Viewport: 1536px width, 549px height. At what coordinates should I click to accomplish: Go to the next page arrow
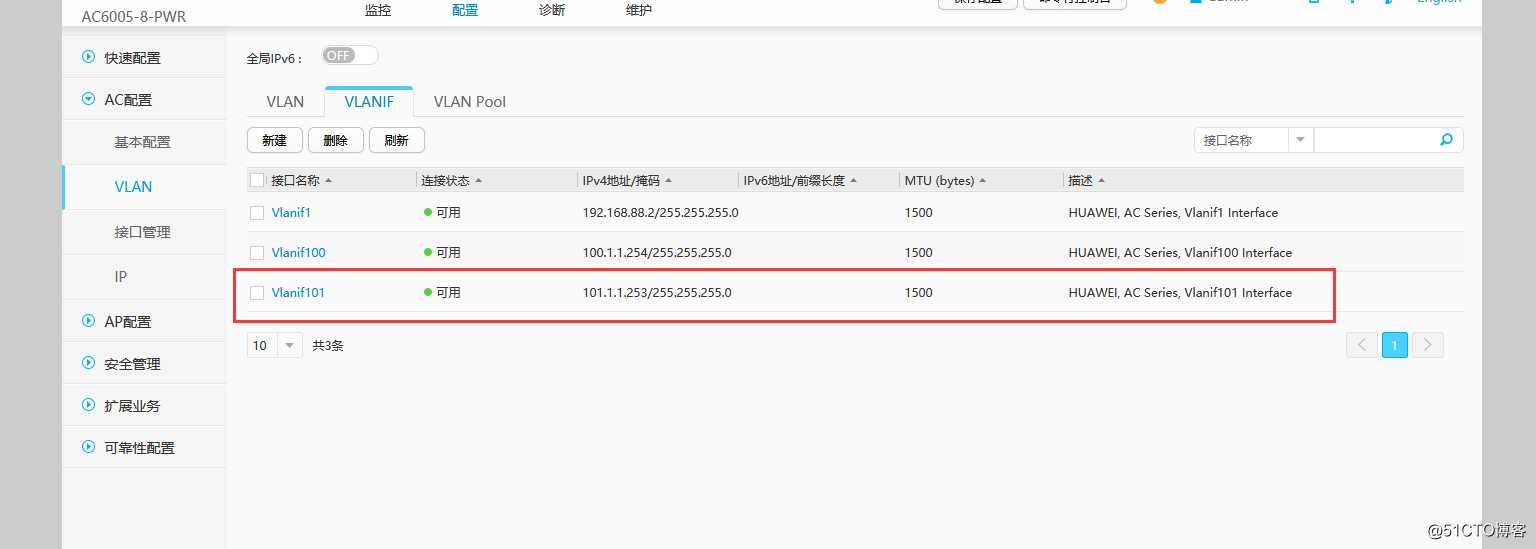[1428, 345]
